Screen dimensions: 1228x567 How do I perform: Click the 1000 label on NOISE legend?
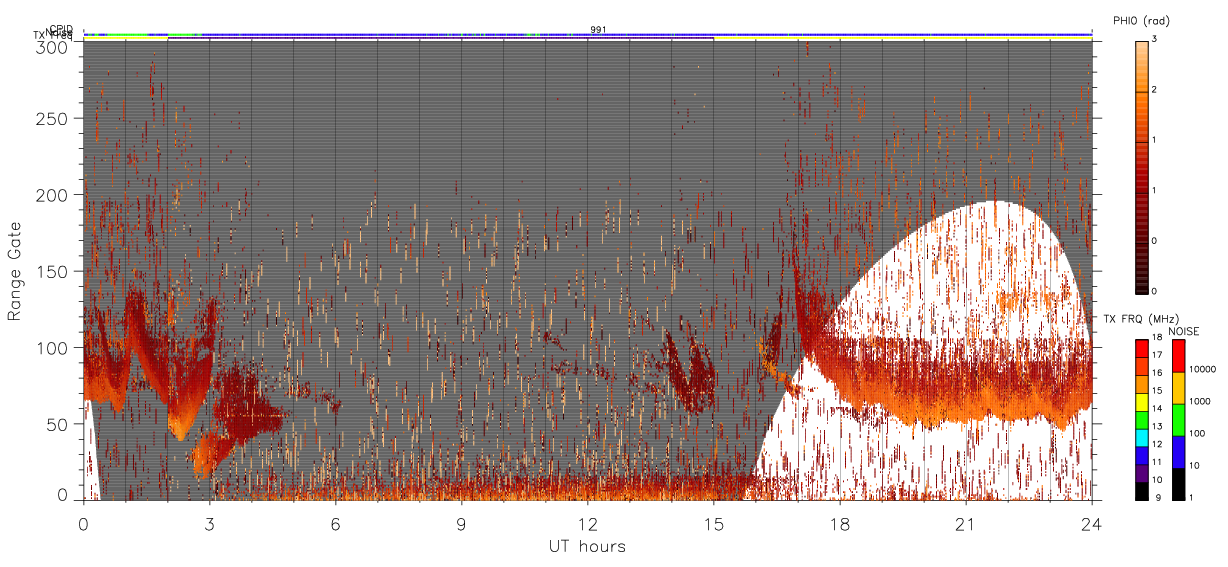click(x=1199, y=401)
